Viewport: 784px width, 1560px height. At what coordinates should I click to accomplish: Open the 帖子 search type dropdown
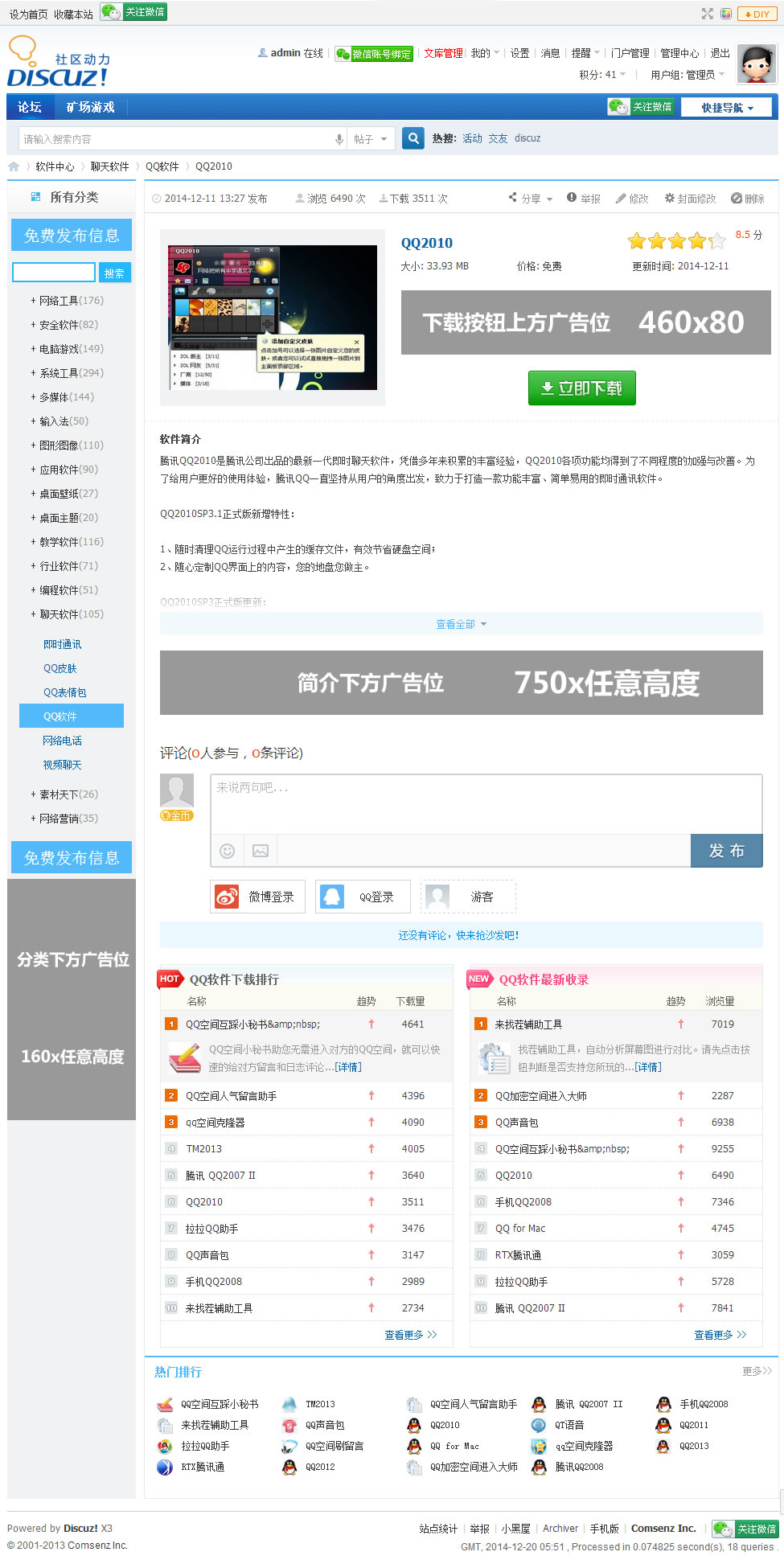(371, 139)
